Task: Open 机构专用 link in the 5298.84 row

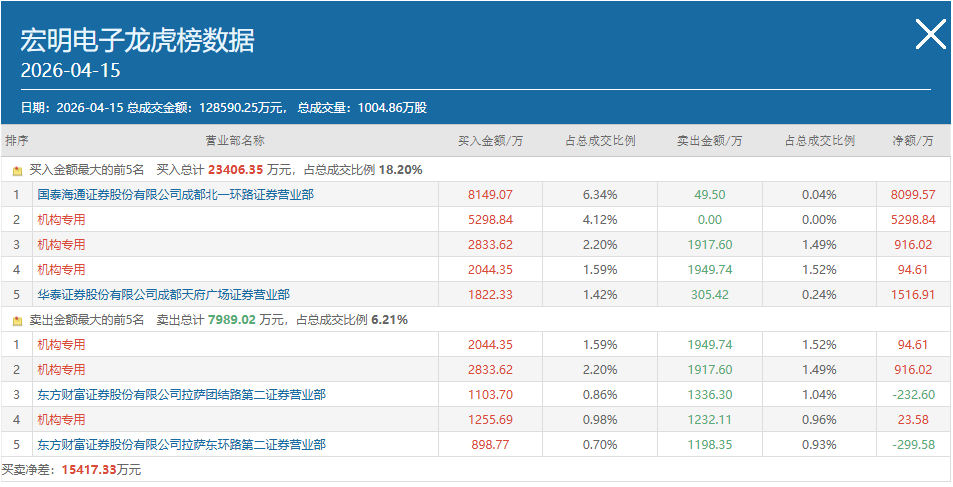Action: [61, 219]
